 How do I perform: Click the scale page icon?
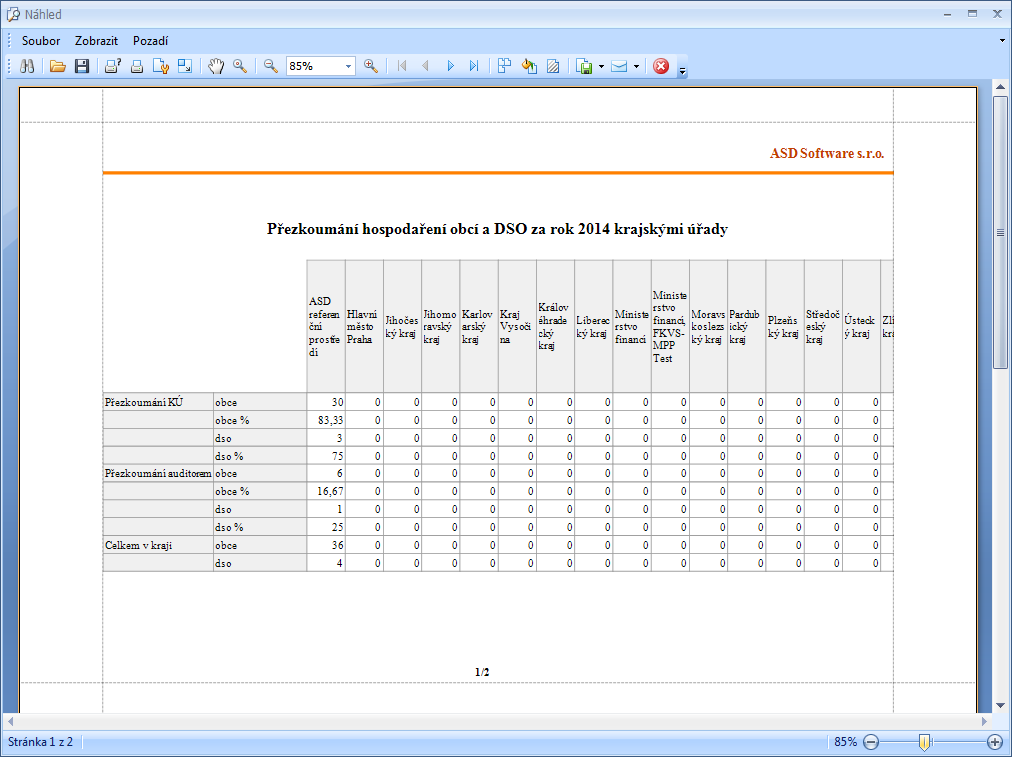(x=185, y=66)
